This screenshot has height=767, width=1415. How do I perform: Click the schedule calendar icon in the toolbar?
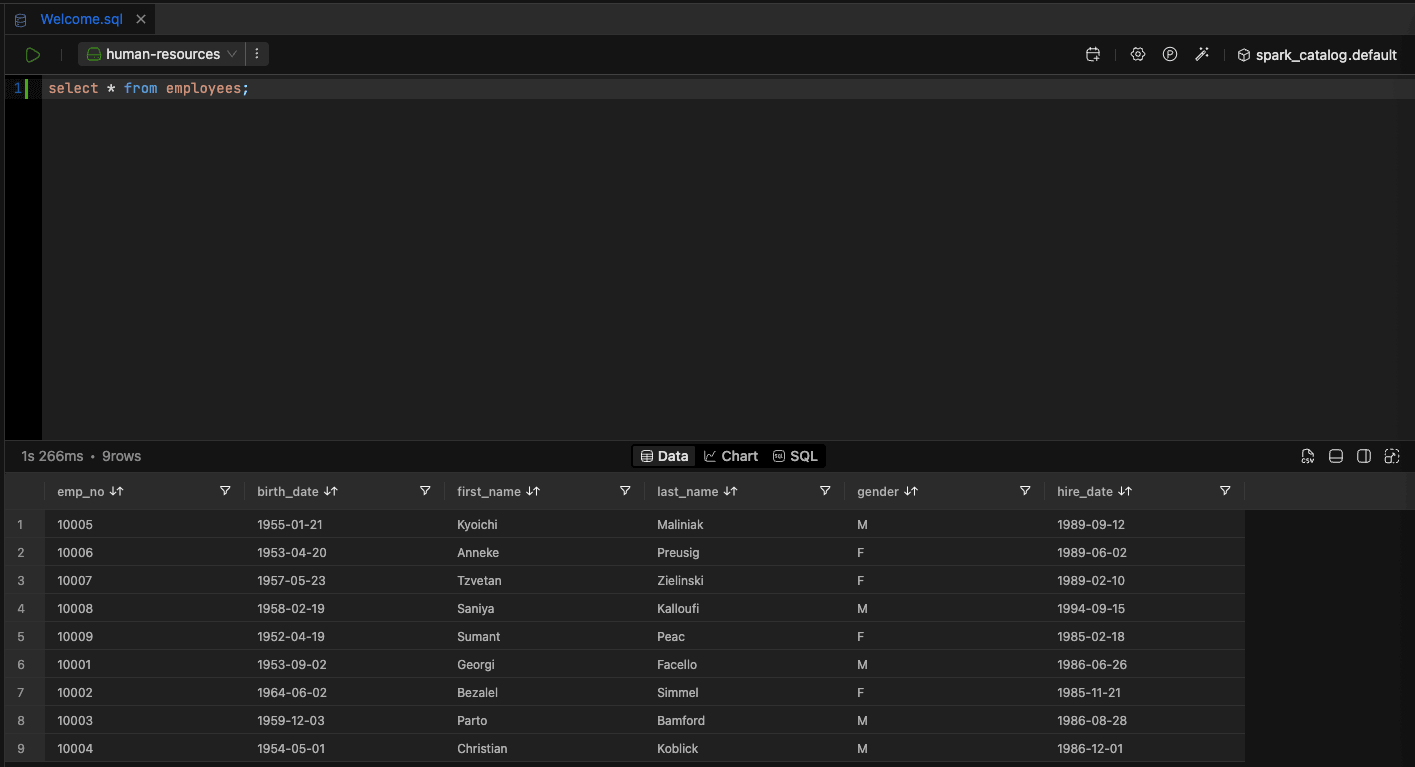1092,55
